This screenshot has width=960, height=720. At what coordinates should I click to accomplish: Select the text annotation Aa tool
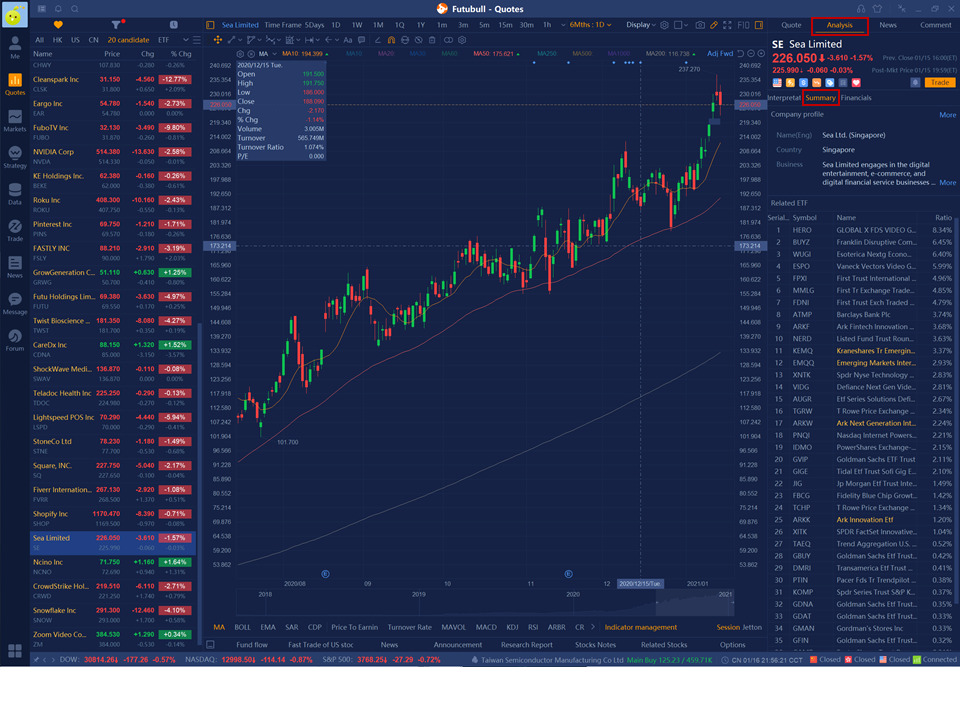pos(348,40)
